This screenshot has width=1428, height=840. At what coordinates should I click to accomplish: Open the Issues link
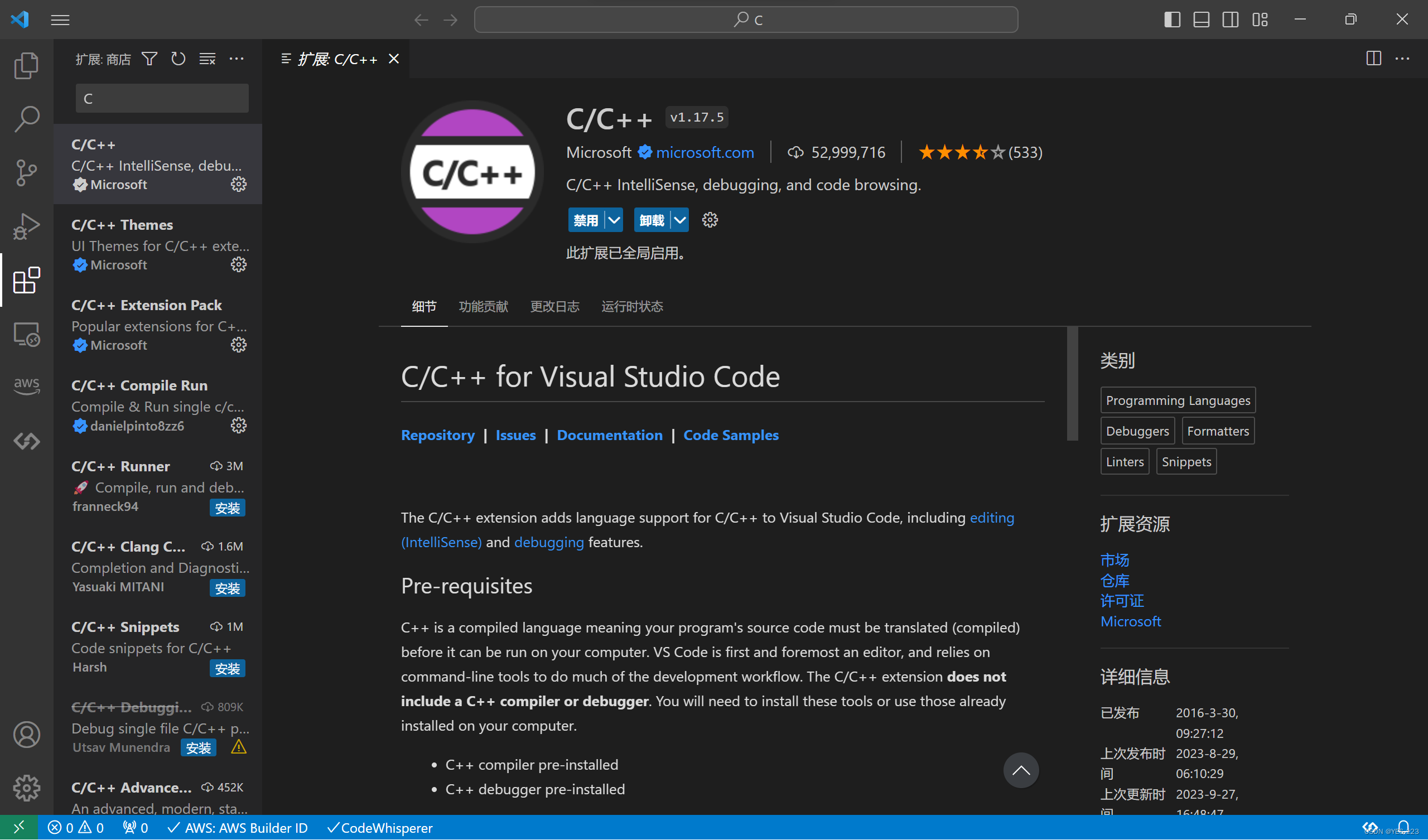pos(515,435)
